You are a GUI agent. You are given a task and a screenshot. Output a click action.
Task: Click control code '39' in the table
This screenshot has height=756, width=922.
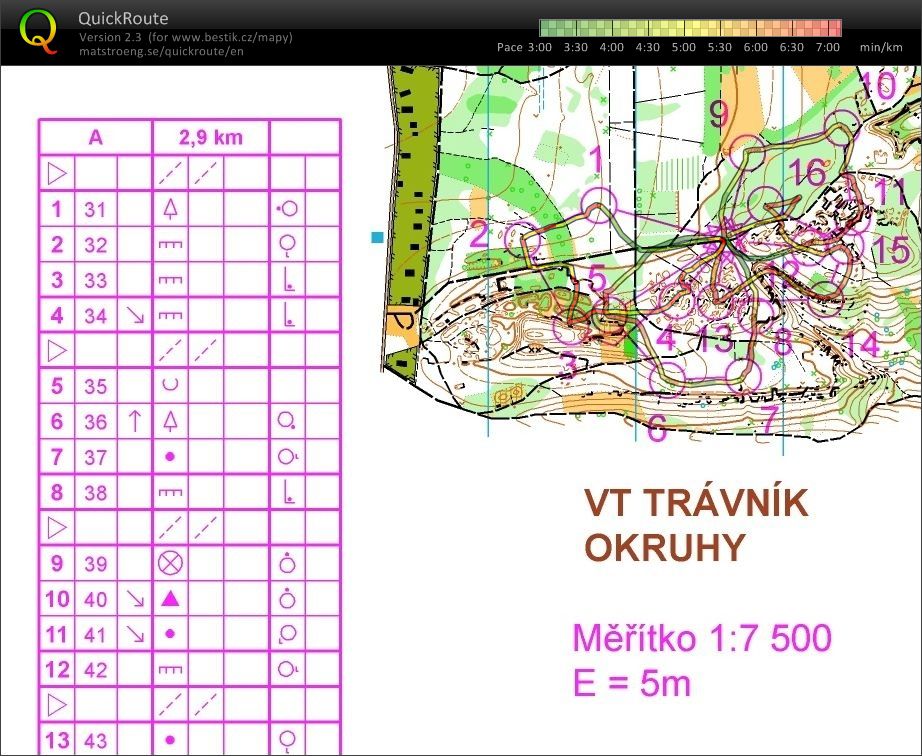tap(95, 564)
